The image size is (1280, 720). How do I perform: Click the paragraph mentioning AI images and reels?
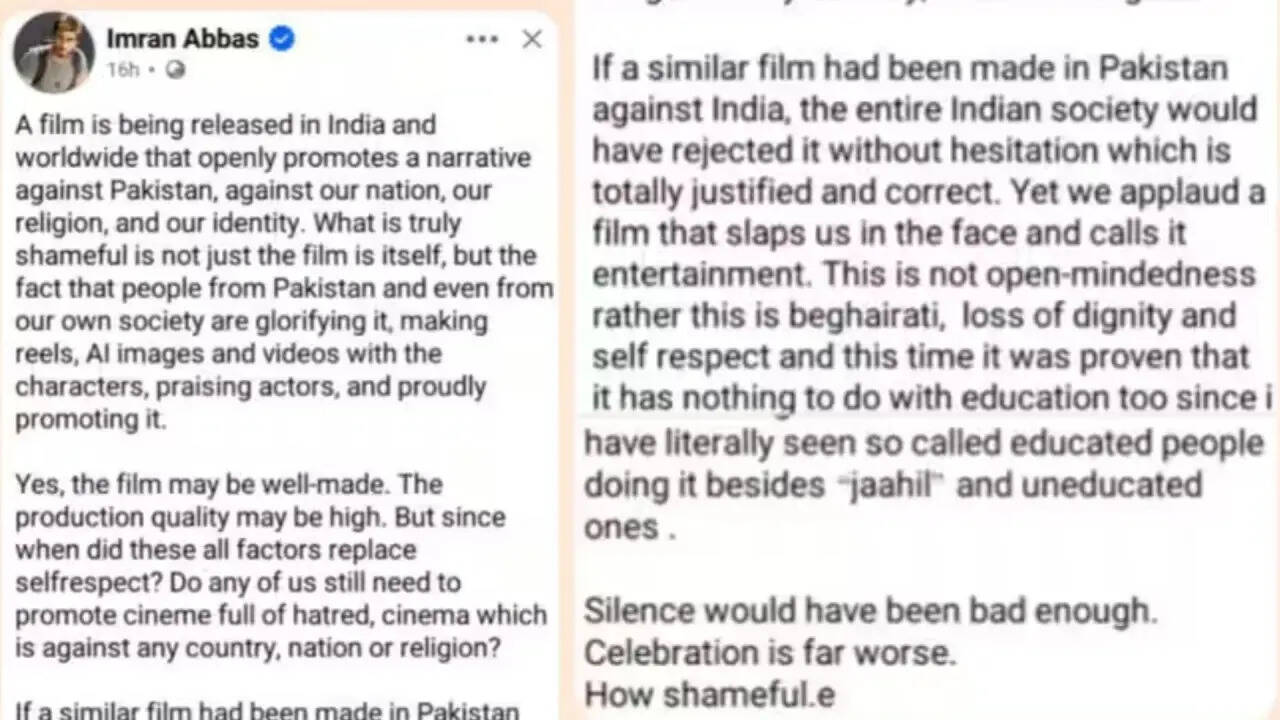click(x=250, y=353)
